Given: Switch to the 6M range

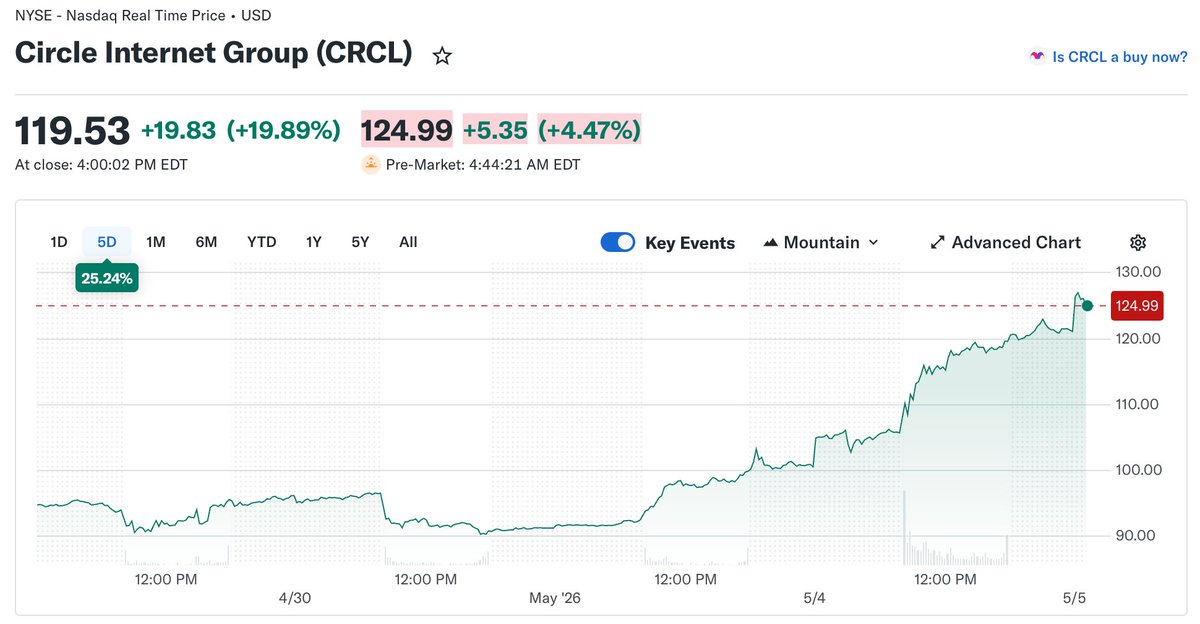Looking at the screenshot, I should click(x=206, y=242).
